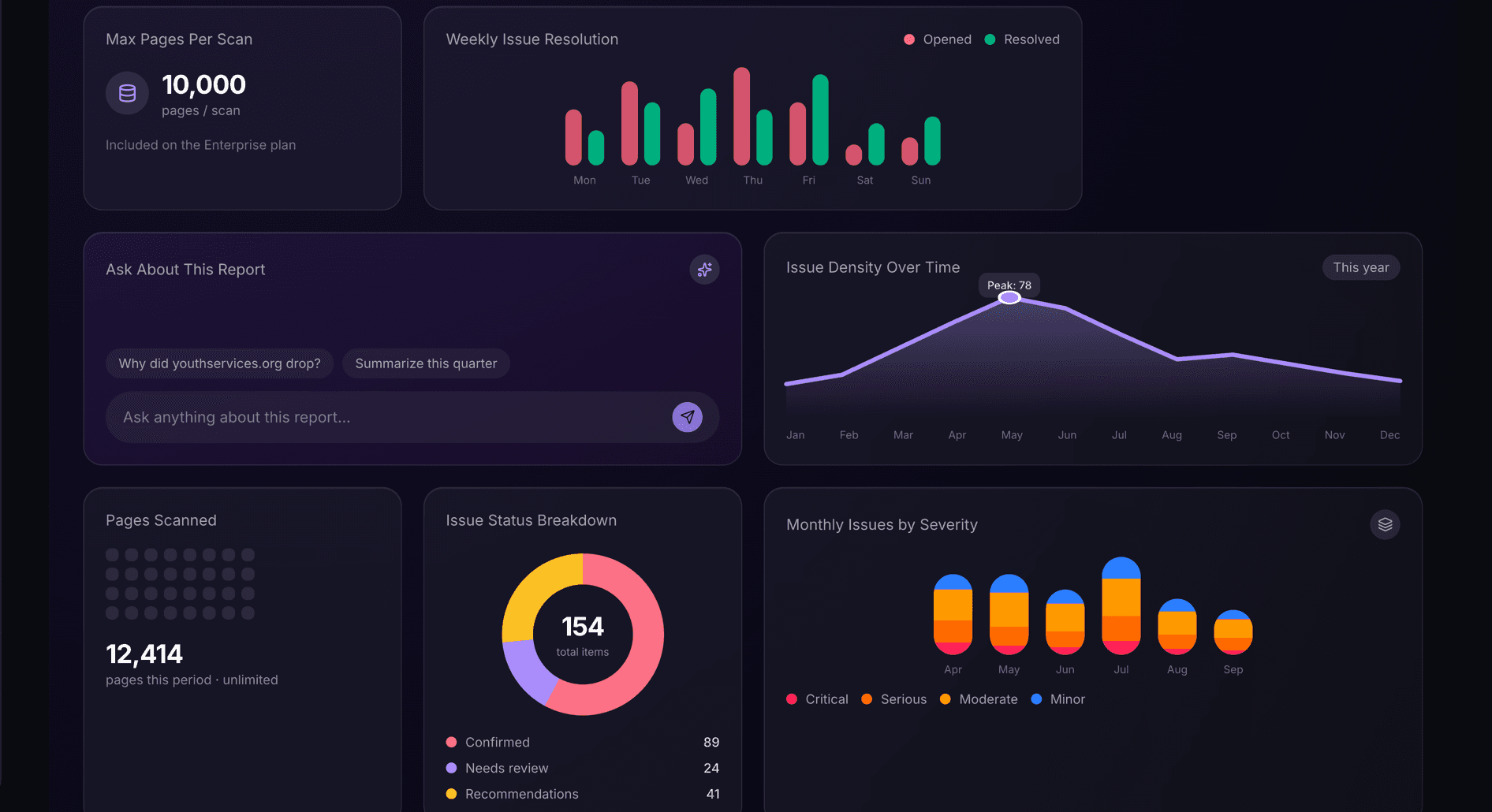Click the 12,414 pages scanned value

tap(144, 654)
